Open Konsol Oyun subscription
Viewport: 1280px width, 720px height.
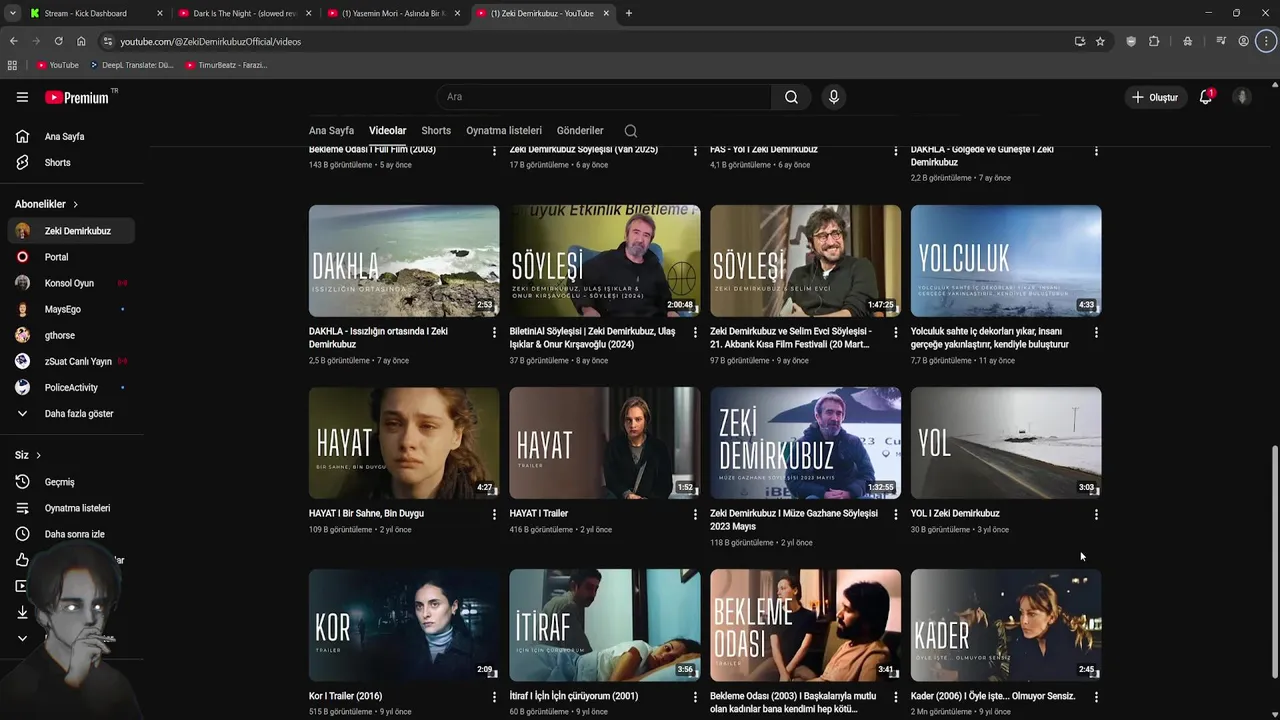click(x=71, y=283)
